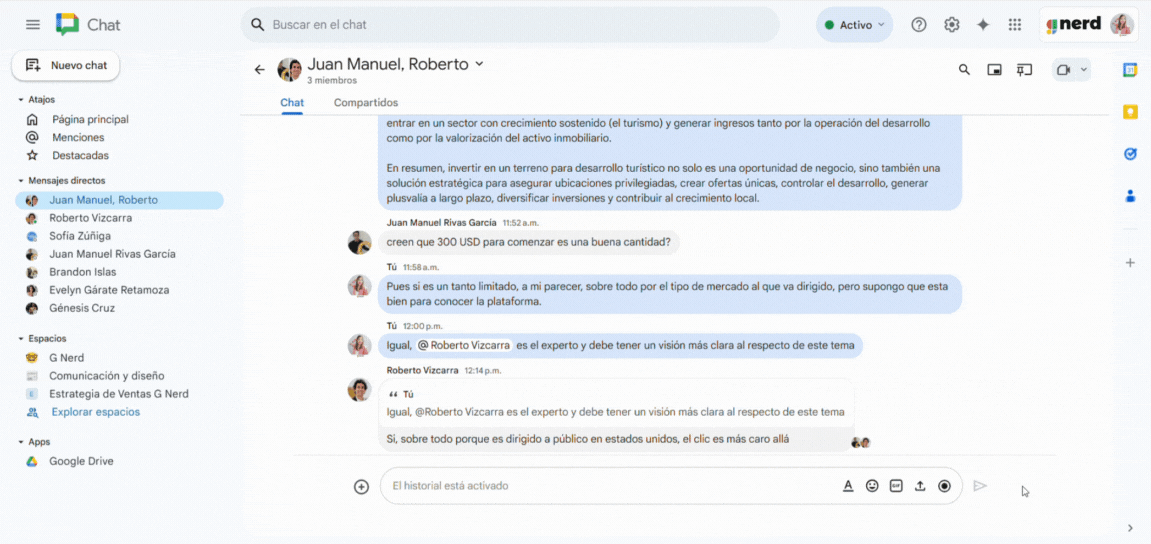Open the Activo status dropdown
The height and width of the screenshot is (544, 1151).
pos(854,25)
